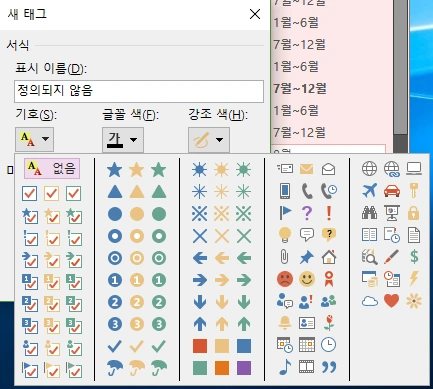Choose the green-bordered plain checkbox symbol
The width and height of the screenshot is (433, 389).
click(73, 193)
